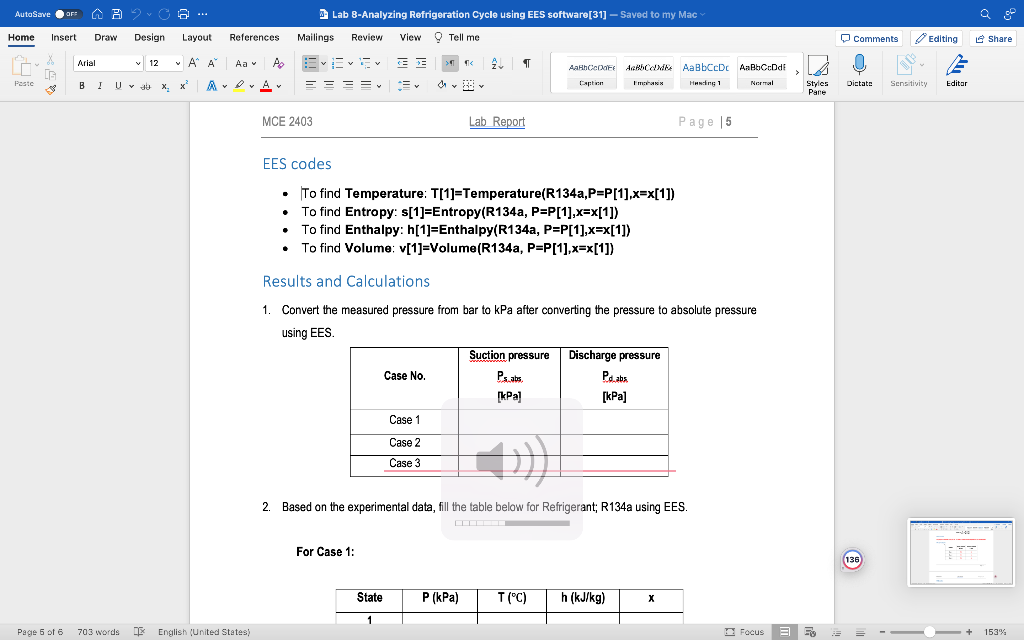Toggle the Bullets list button
Screen dimensions: 1024x640
click(310, 63)
